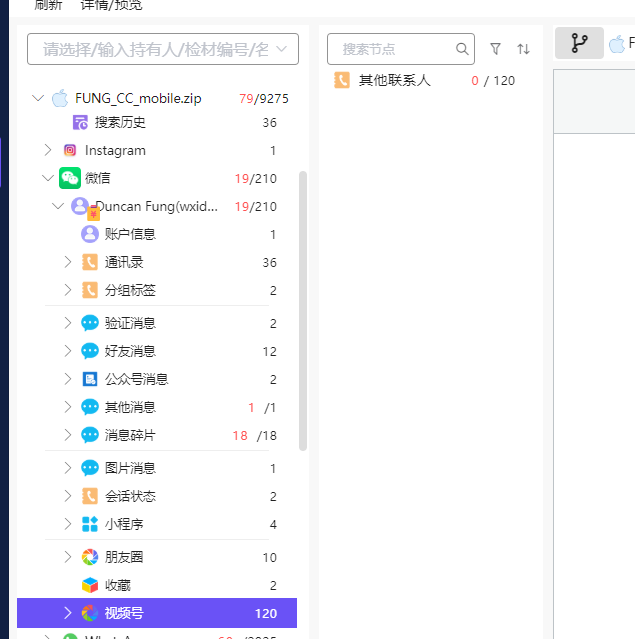Expand the 通讯录 node

[68, 262]
